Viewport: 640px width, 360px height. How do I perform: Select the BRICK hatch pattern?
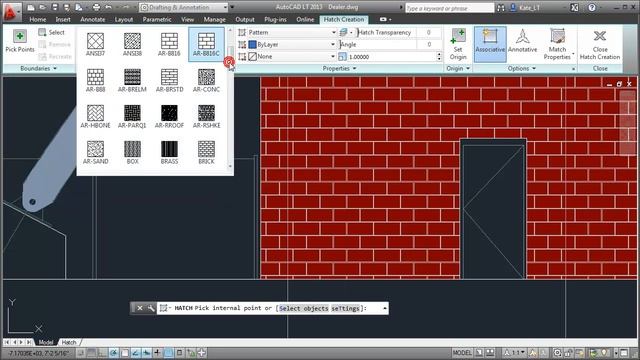[206, 152]
